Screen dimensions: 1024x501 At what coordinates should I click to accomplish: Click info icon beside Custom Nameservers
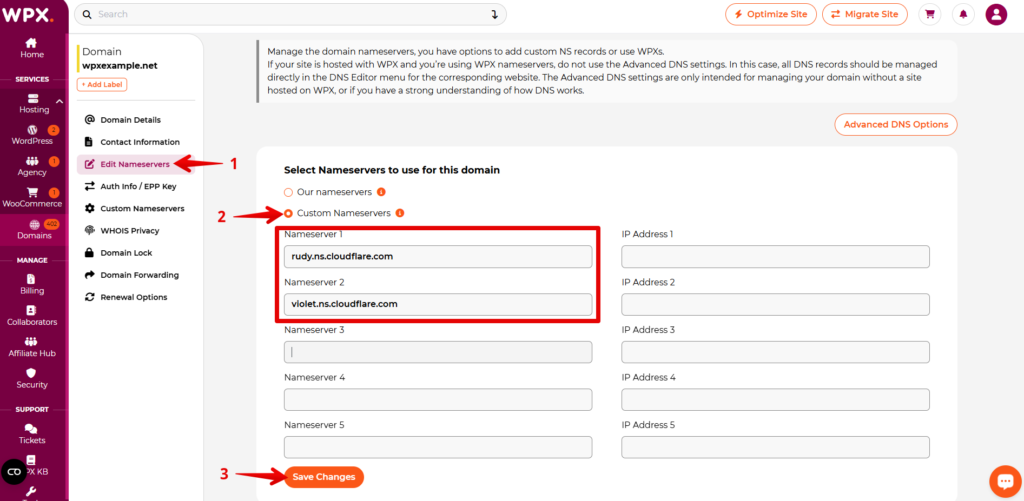coord(400,213)
